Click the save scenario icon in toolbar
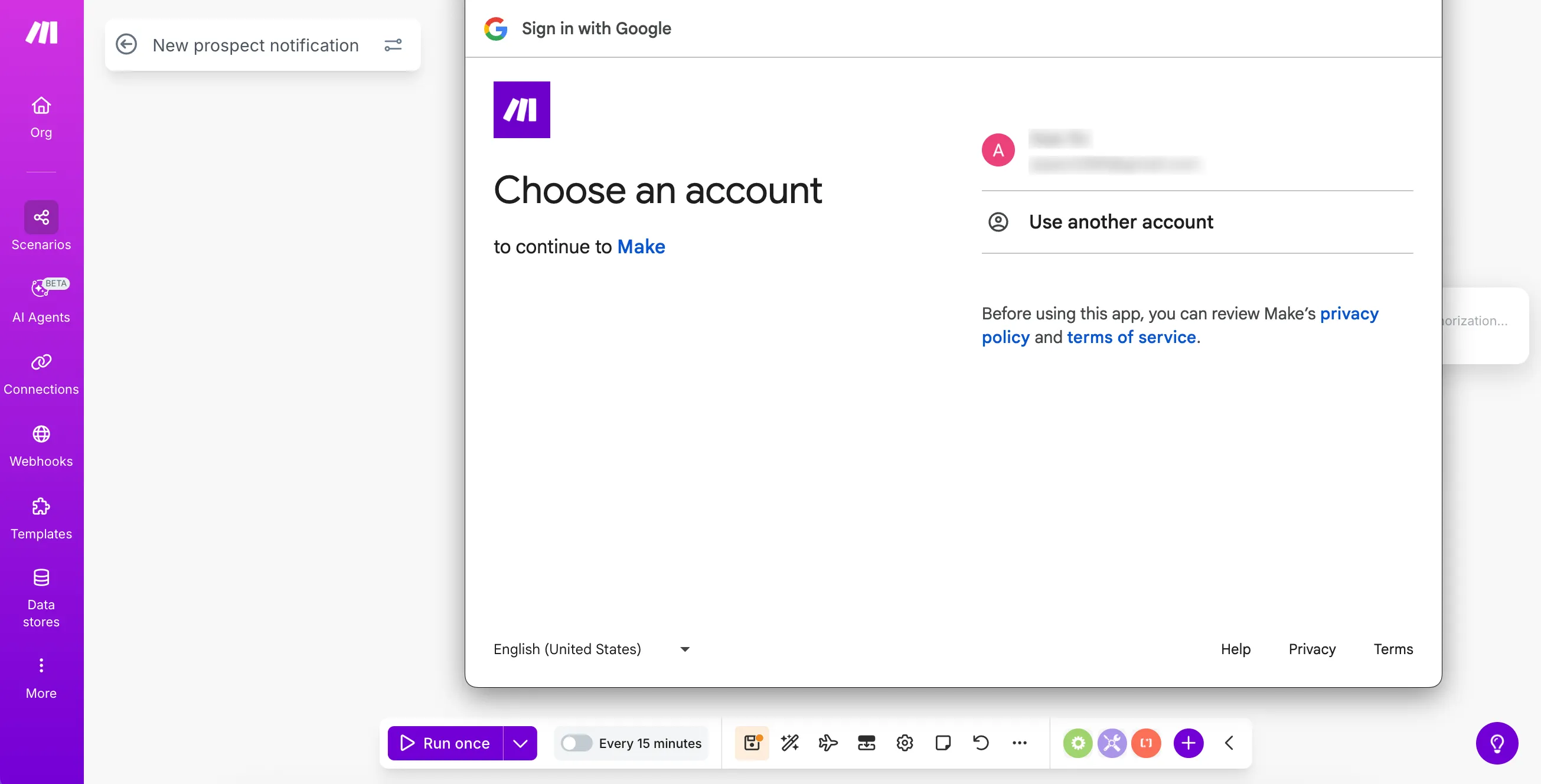 tap(752, 743)
